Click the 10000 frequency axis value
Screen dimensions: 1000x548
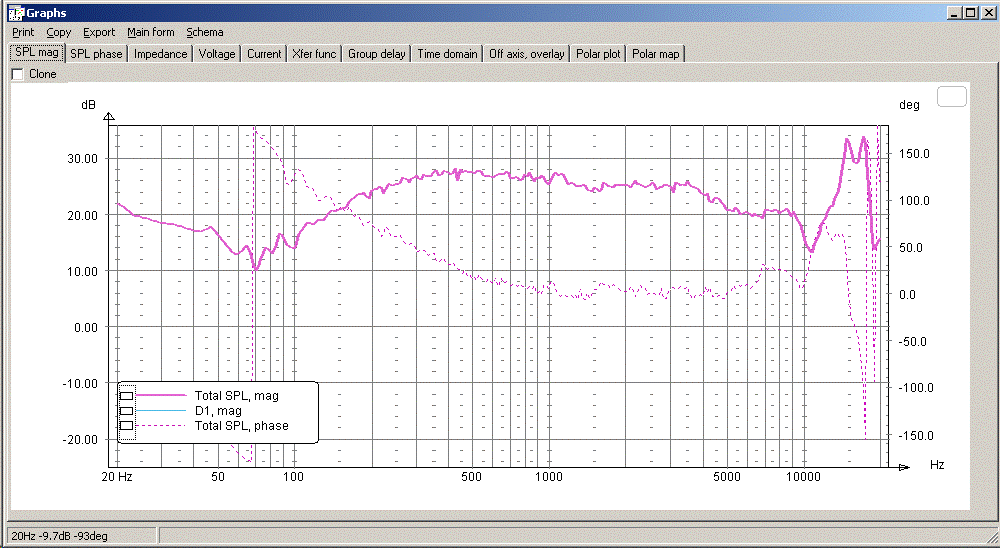click(803, 477)
